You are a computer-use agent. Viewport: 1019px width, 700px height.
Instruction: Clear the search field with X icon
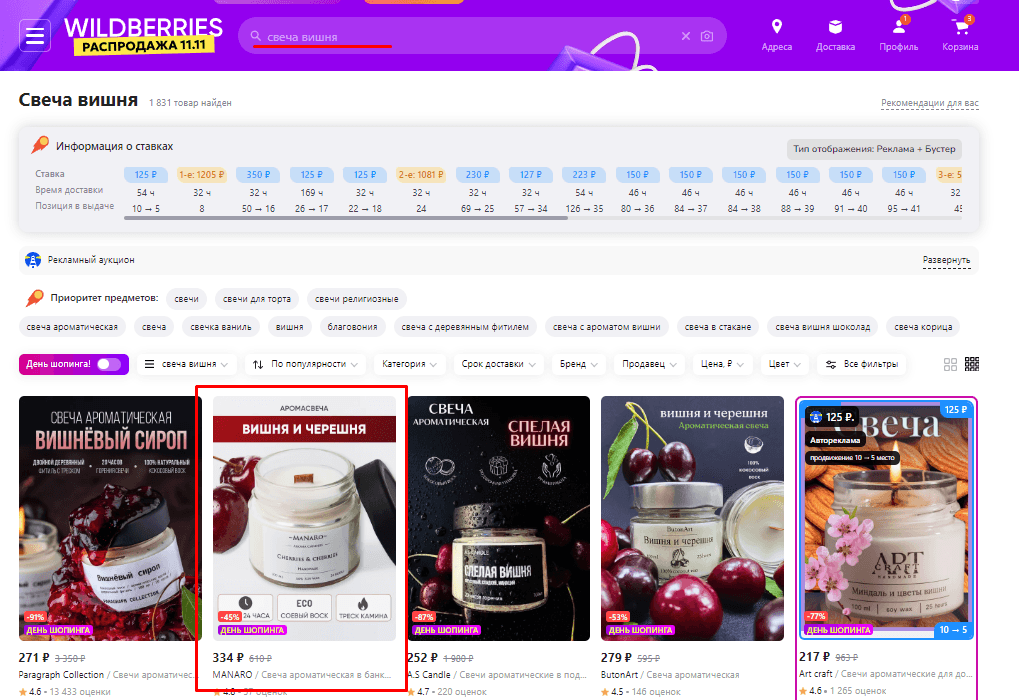[686, 36]
